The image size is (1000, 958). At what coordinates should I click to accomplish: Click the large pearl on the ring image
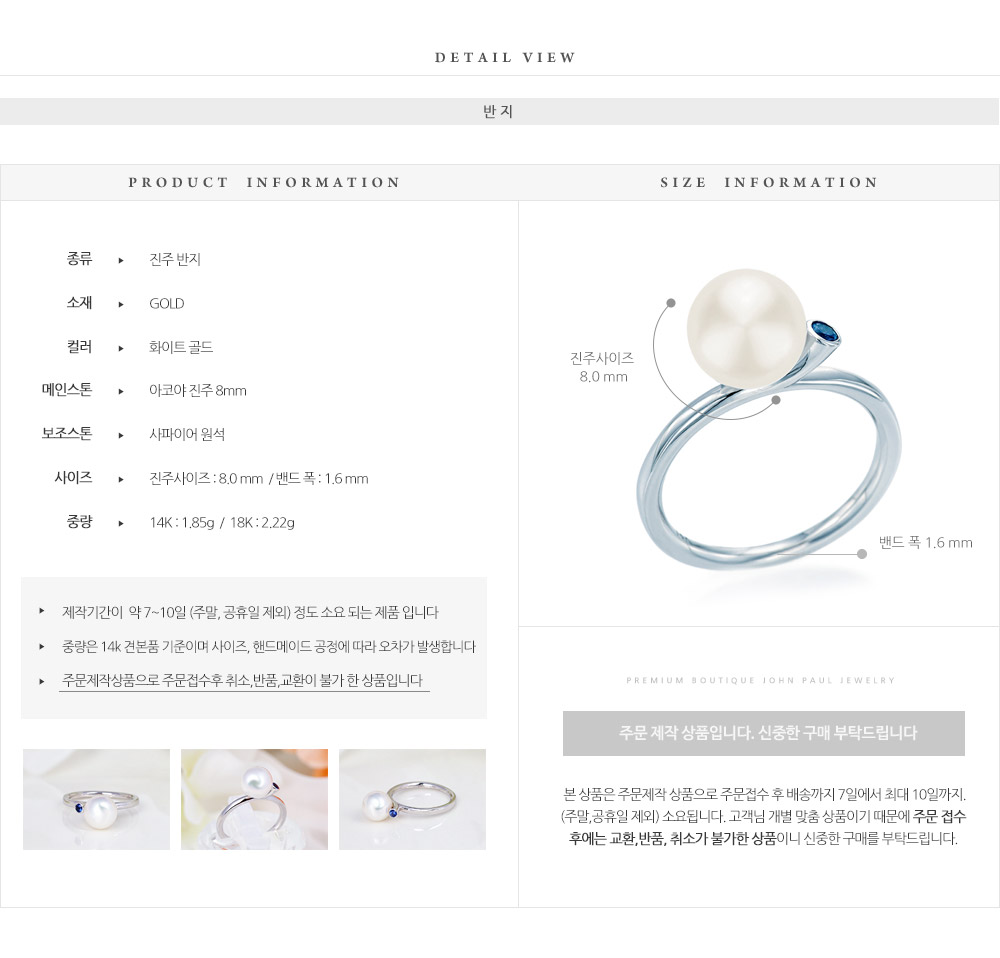pos(746,328)
